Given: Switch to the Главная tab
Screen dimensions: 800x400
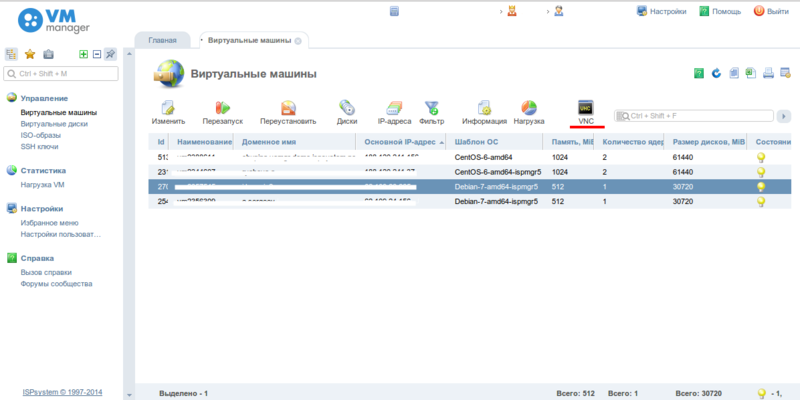Looking at the screenshot, I should tap(162, 40).
